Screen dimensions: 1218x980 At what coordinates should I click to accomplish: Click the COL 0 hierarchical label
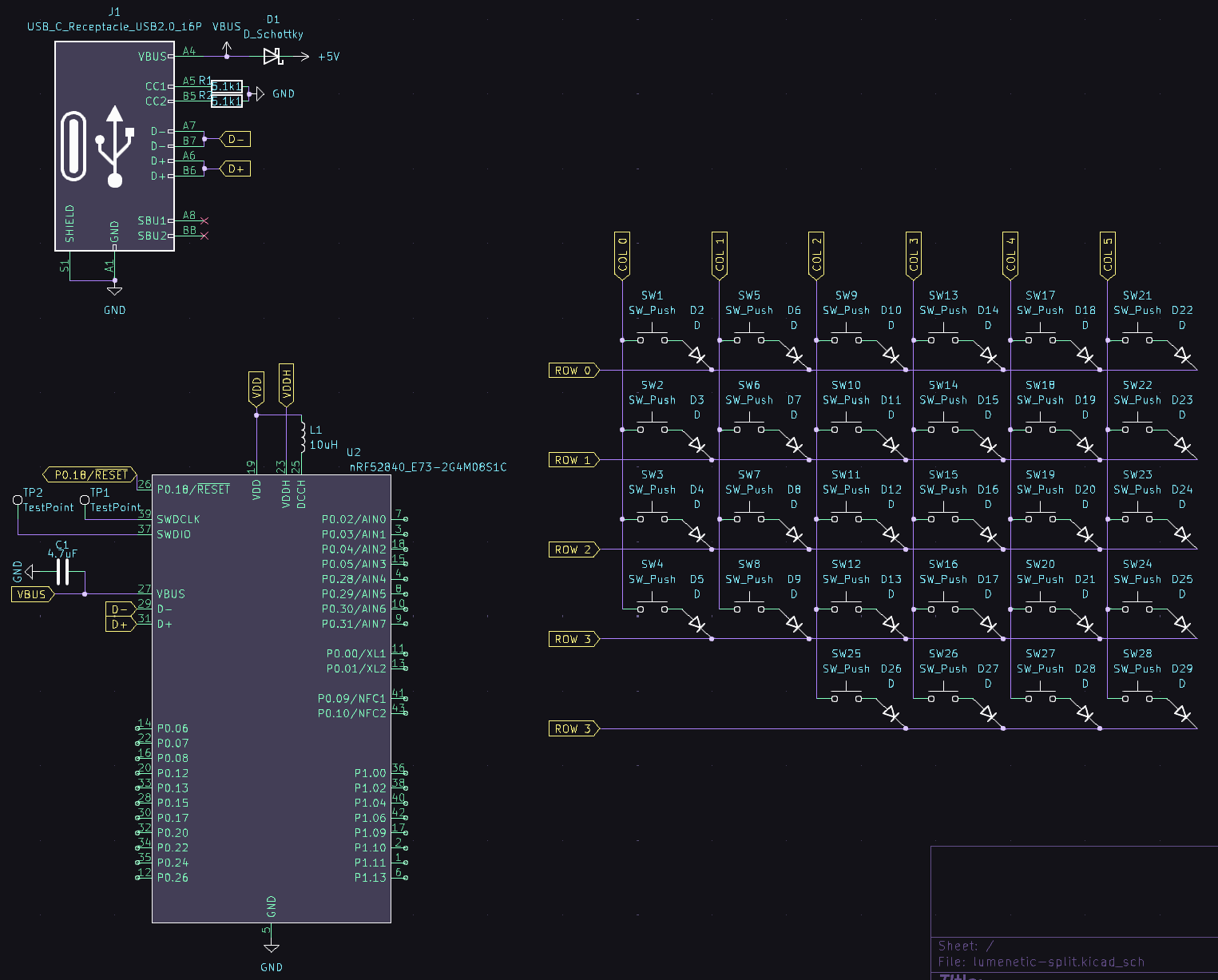[622, 254]
